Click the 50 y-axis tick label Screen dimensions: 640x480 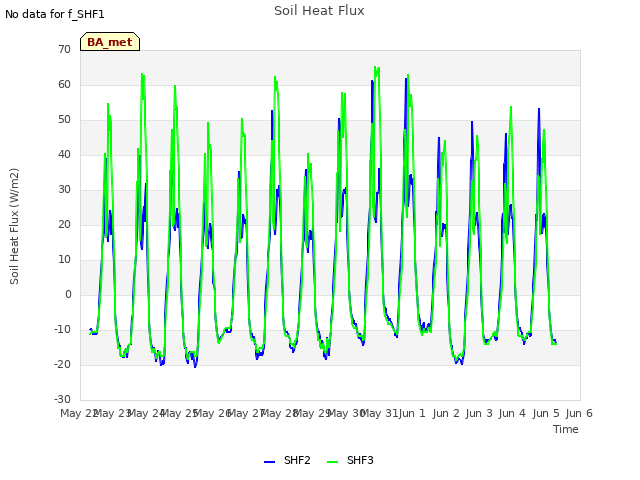64,120
